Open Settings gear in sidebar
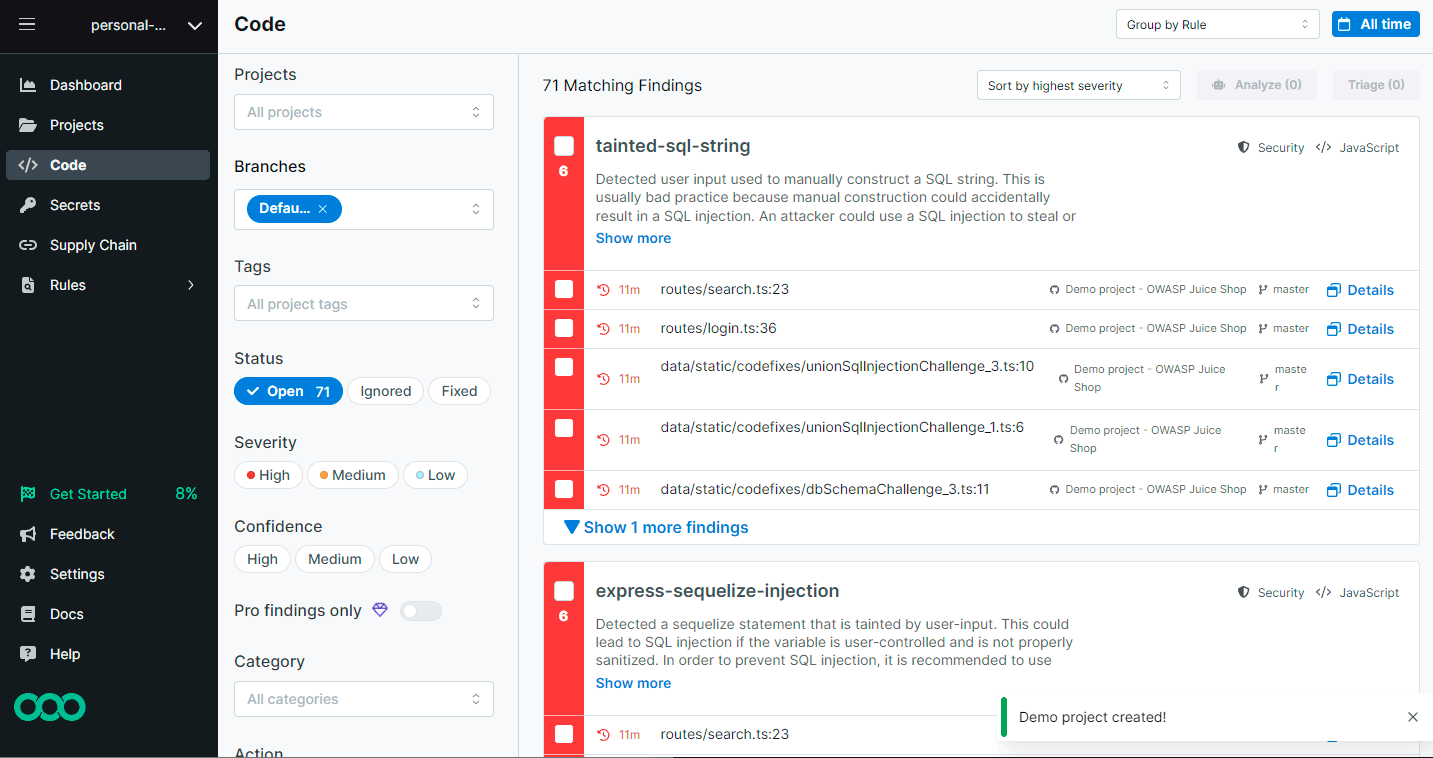 (28, 574)
